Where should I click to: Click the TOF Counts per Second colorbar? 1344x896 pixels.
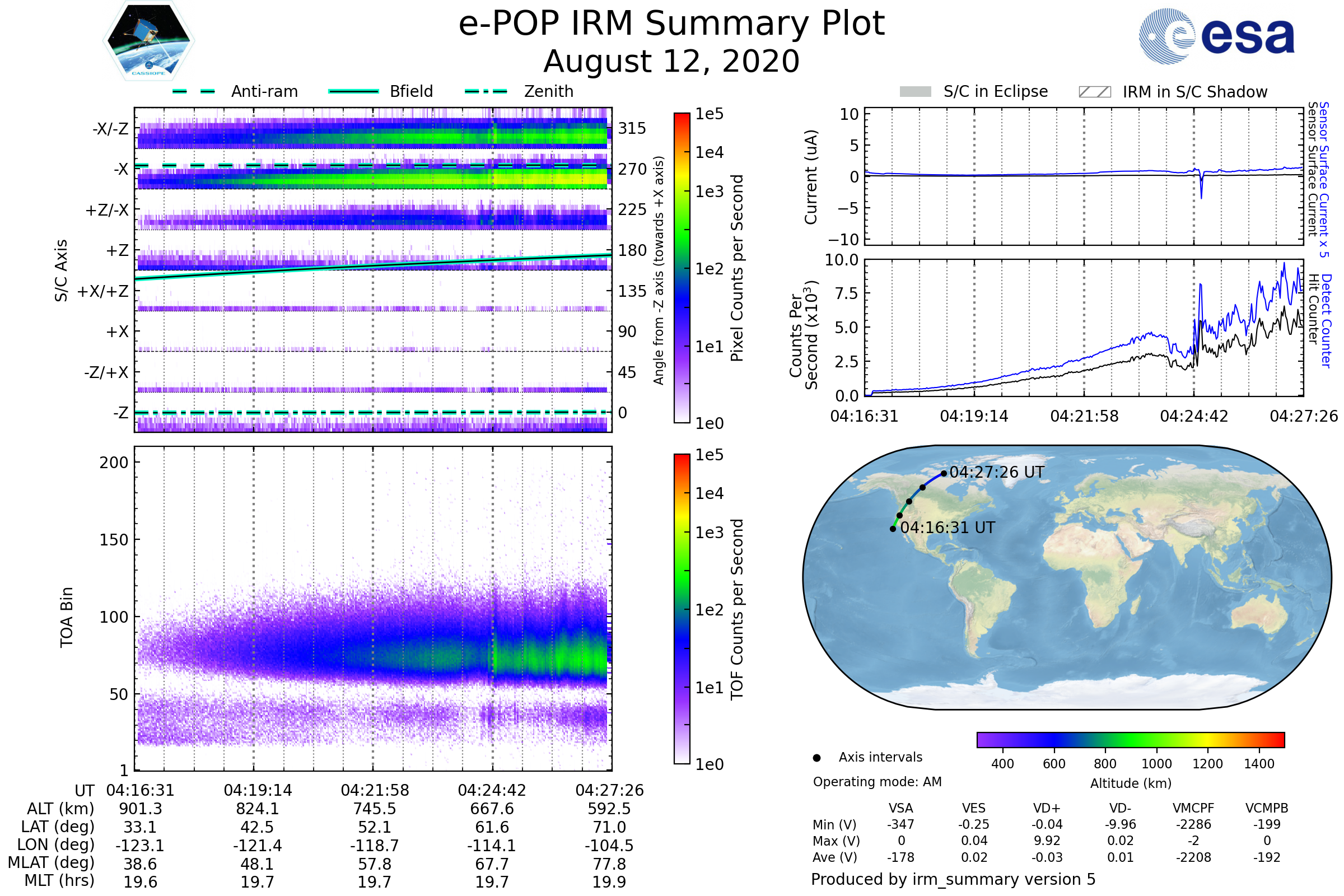(x=682, y=609)
